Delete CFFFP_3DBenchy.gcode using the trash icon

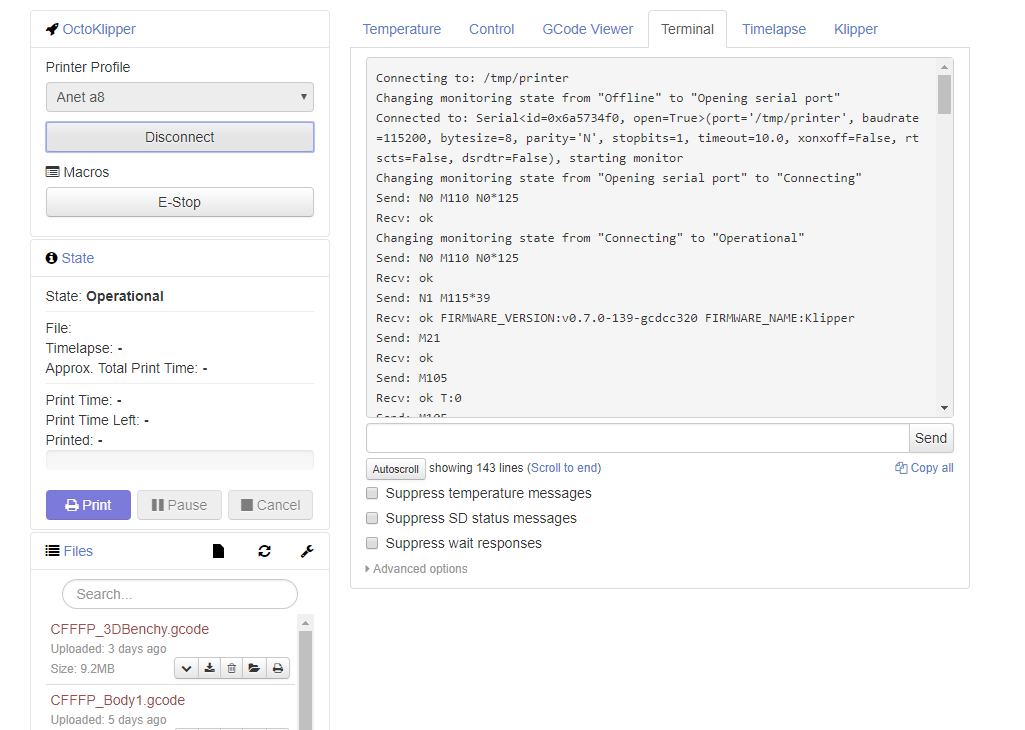[x=232, y=668]
